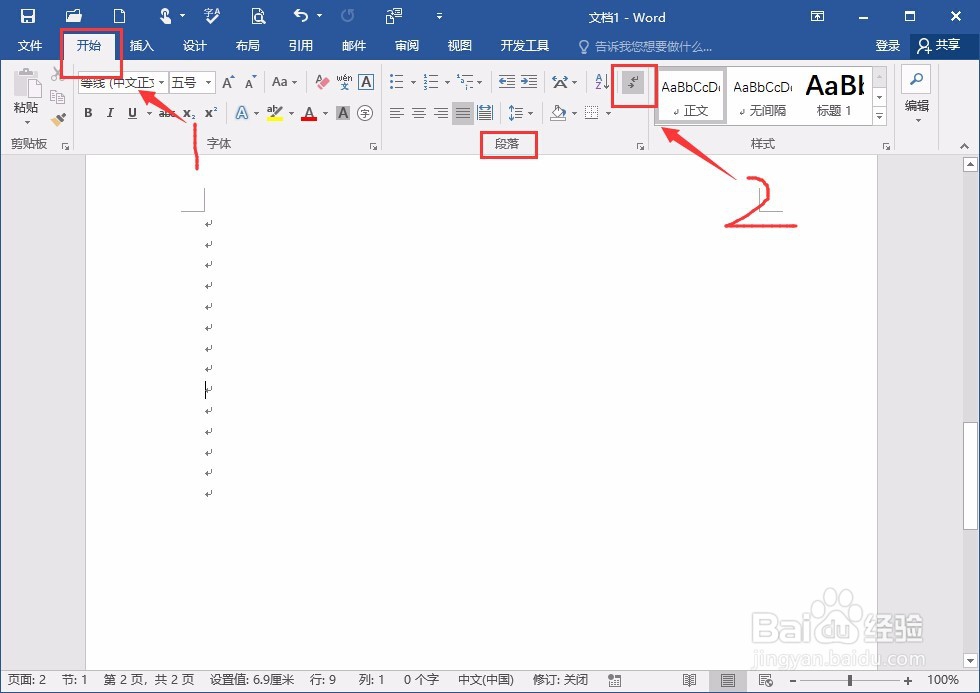
Task: Apply red font color button
Action: point(309,113)
